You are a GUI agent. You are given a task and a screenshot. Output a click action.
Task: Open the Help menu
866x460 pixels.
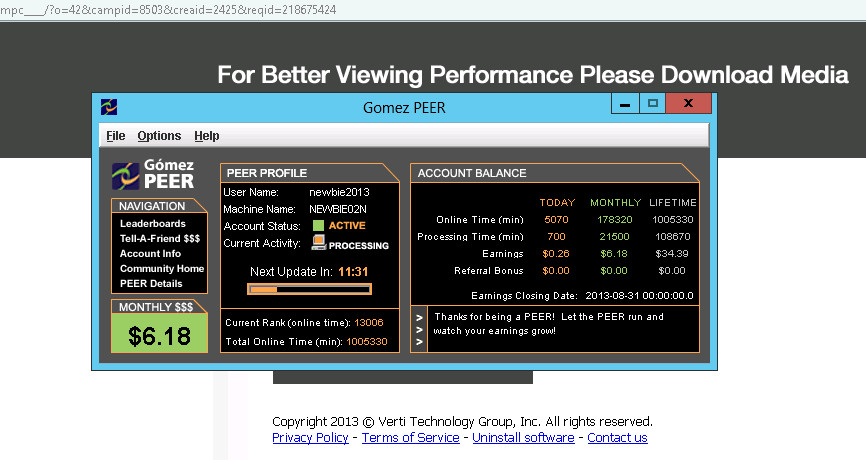(207, 136)
